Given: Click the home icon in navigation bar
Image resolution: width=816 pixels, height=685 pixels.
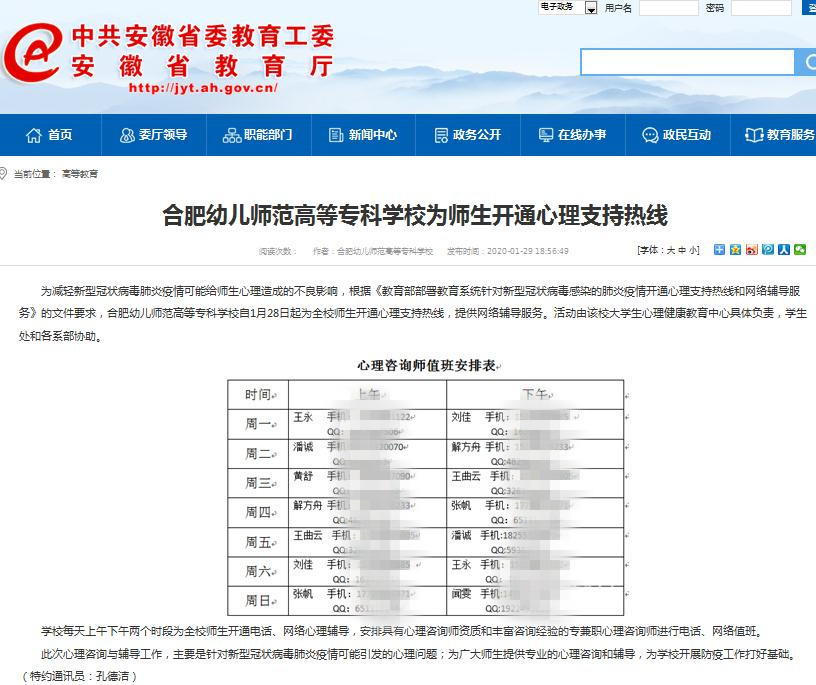Looking at the screenshot, I should tap(33, 135).
